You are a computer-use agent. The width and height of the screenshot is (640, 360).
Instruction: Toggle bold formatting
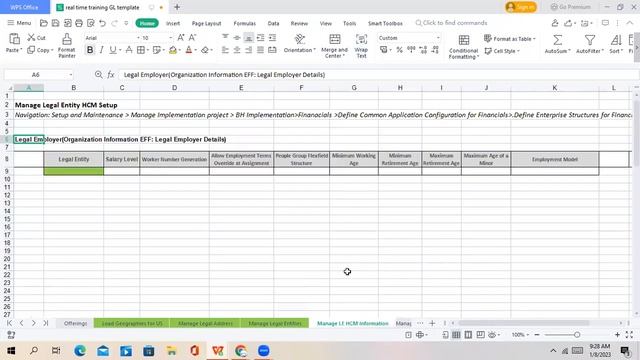[90, 50]
